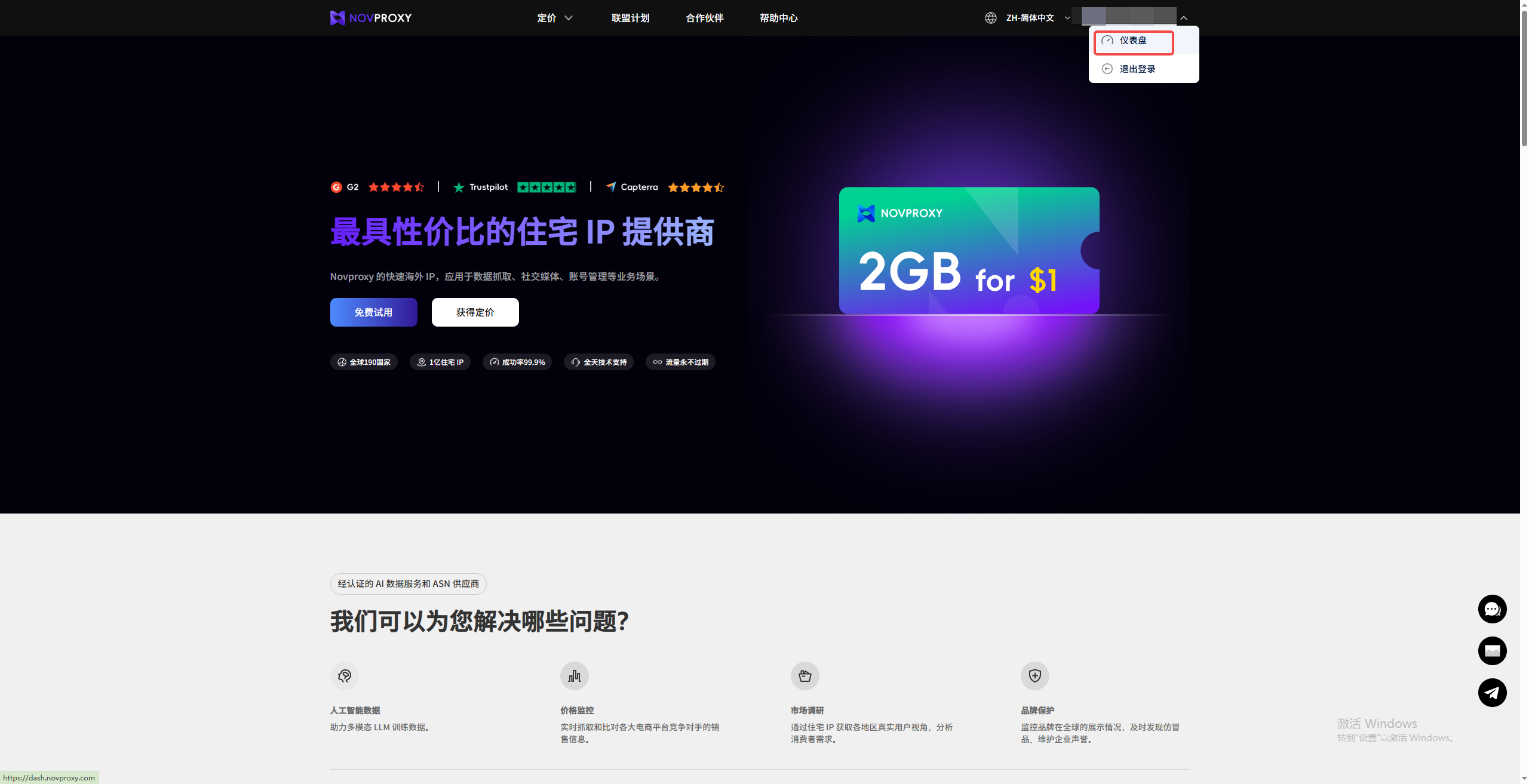Screen dimensions: 1529x784
Task: Click the 获得定价 get pricing button
Action: [x=475, y=312]
